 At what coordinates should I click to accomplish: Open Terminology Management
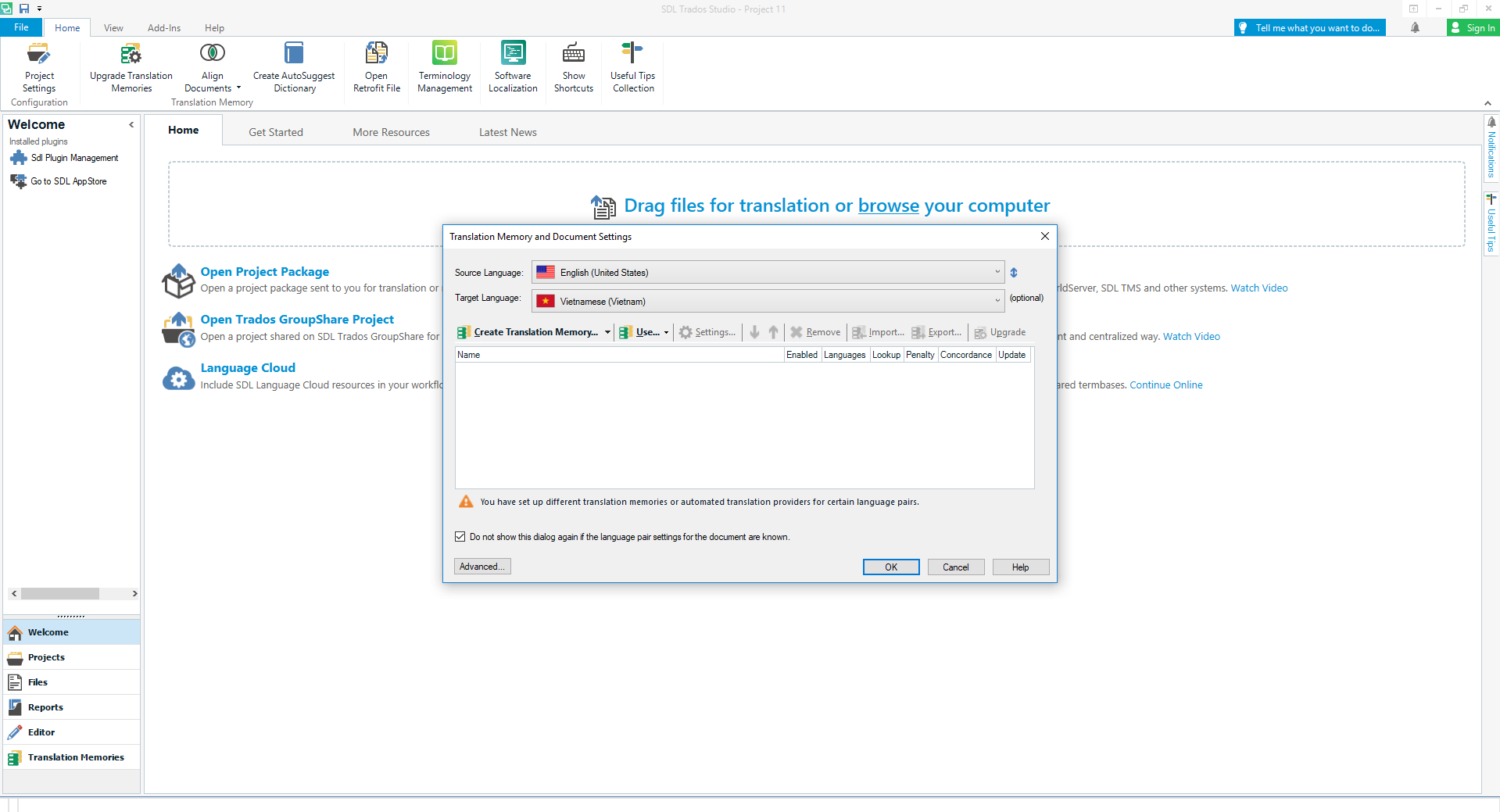click(445, 67)
